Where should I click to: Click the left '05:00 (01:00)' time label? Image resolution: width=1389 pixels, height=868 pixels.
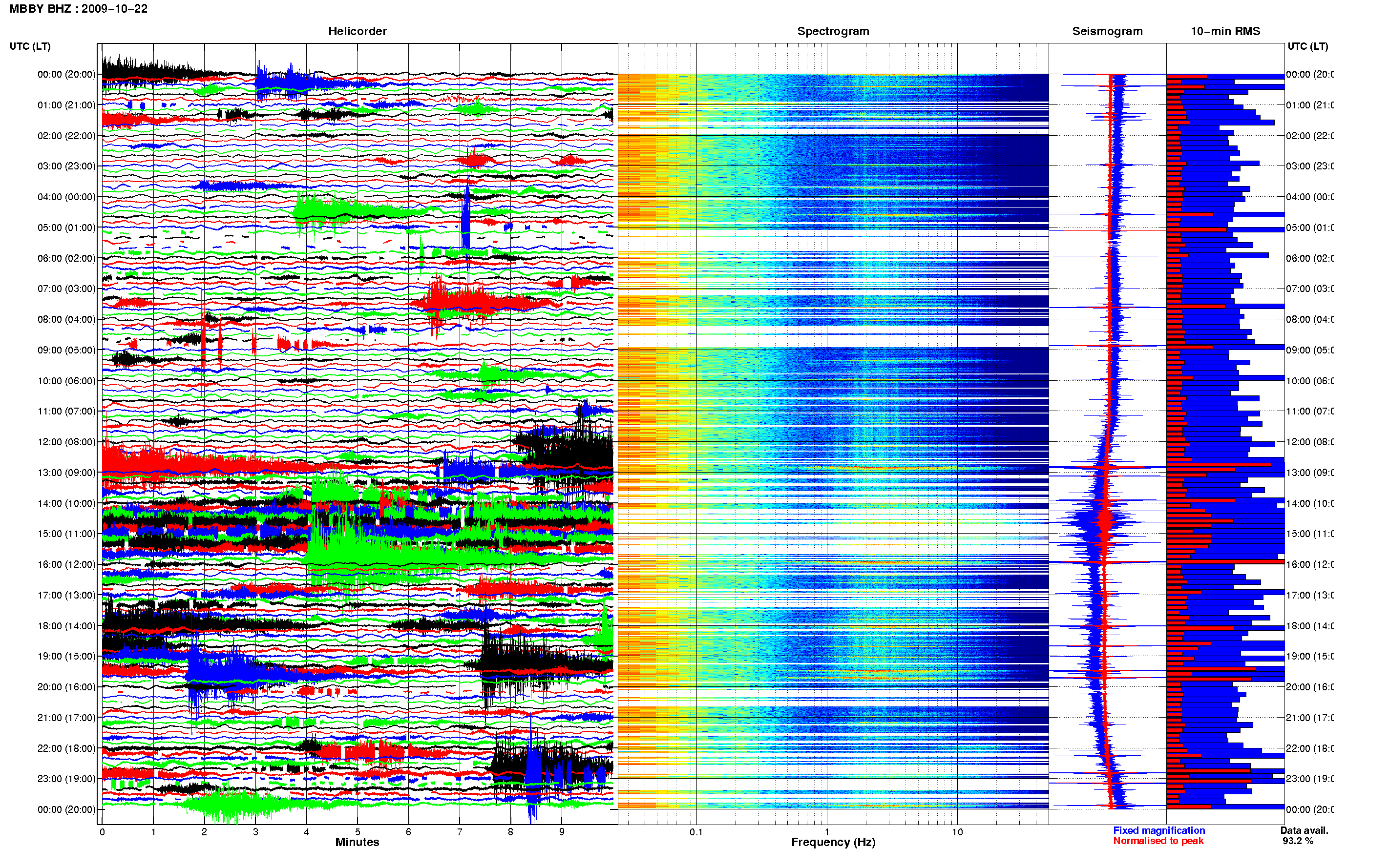[x=66, y=227]
